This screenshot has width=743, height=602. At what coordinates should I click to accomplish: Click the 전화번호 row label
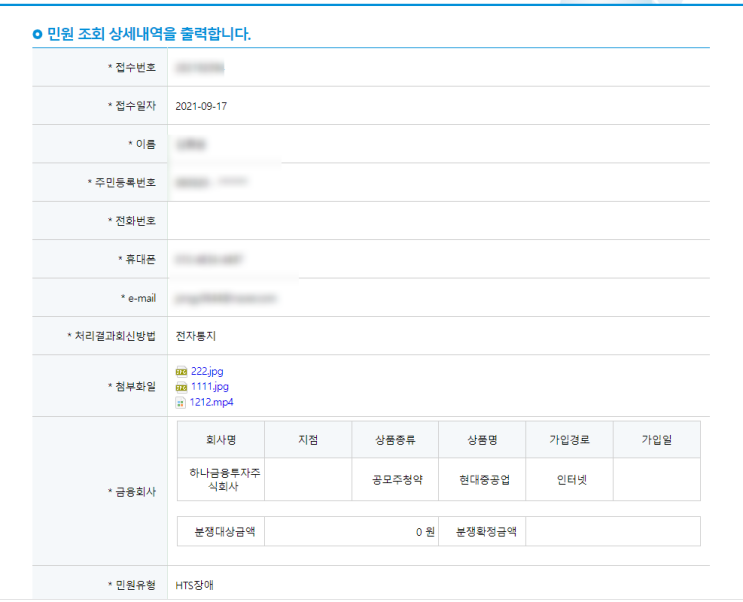pos(132,221)
